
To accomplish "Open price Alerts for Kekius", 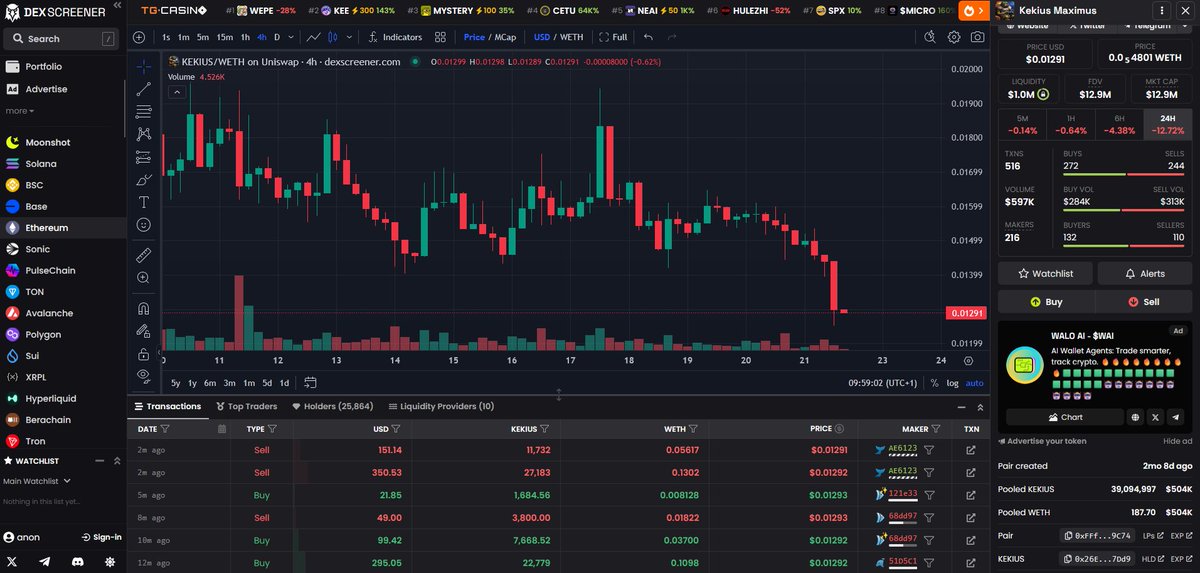I will tap(1145, 273).
